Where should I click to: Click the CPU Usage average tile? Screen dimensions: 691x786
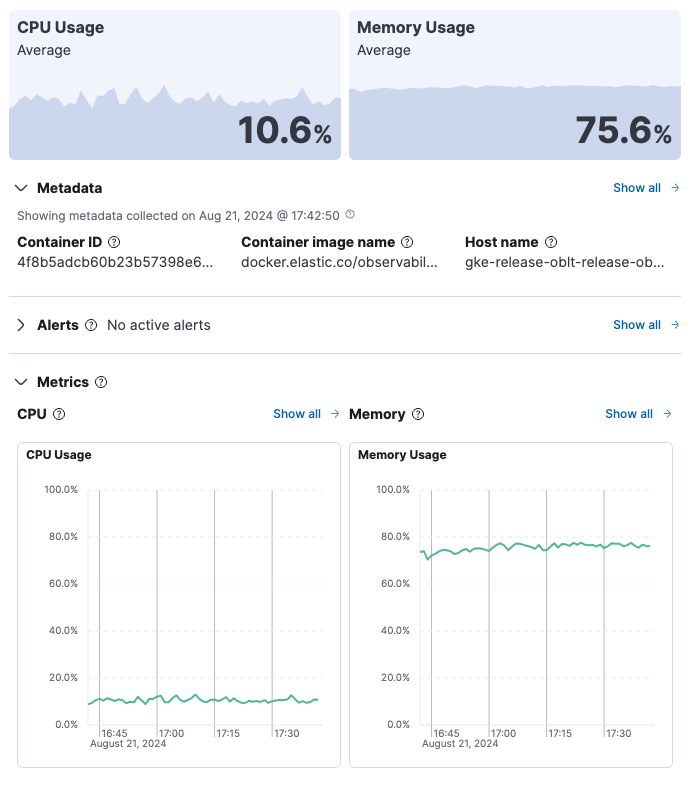[175, 85]
